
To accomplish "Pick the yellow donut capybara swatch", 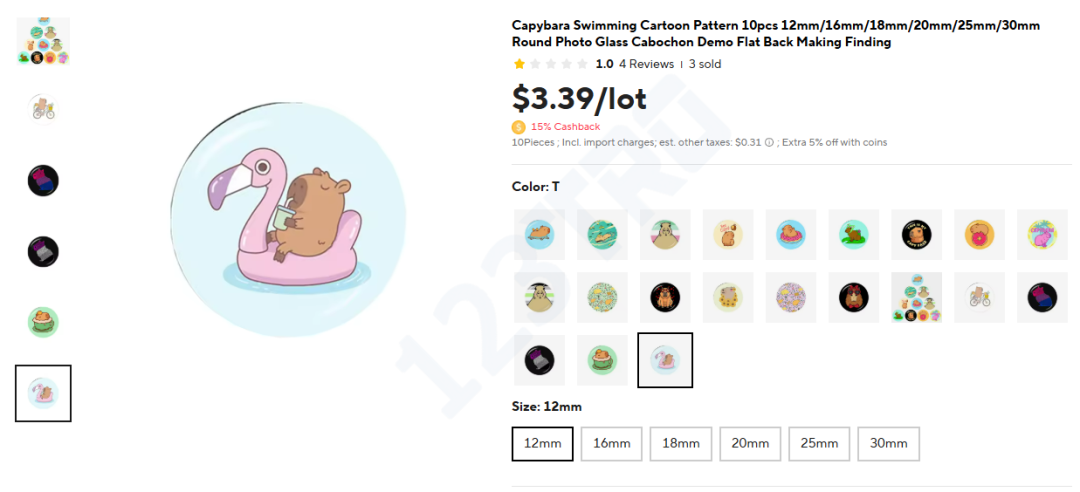I will pyautogui.click(x=980, y=234).
